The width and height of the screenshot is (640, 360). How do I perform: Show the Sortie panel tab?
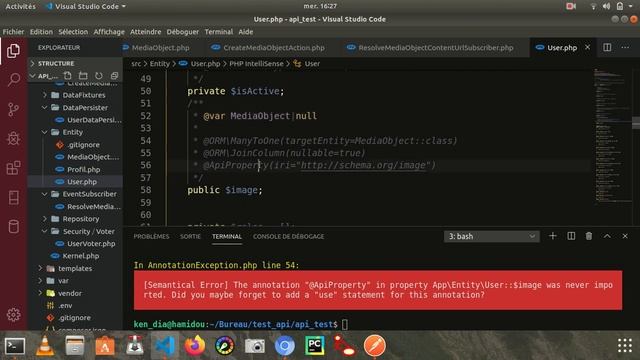190,236
